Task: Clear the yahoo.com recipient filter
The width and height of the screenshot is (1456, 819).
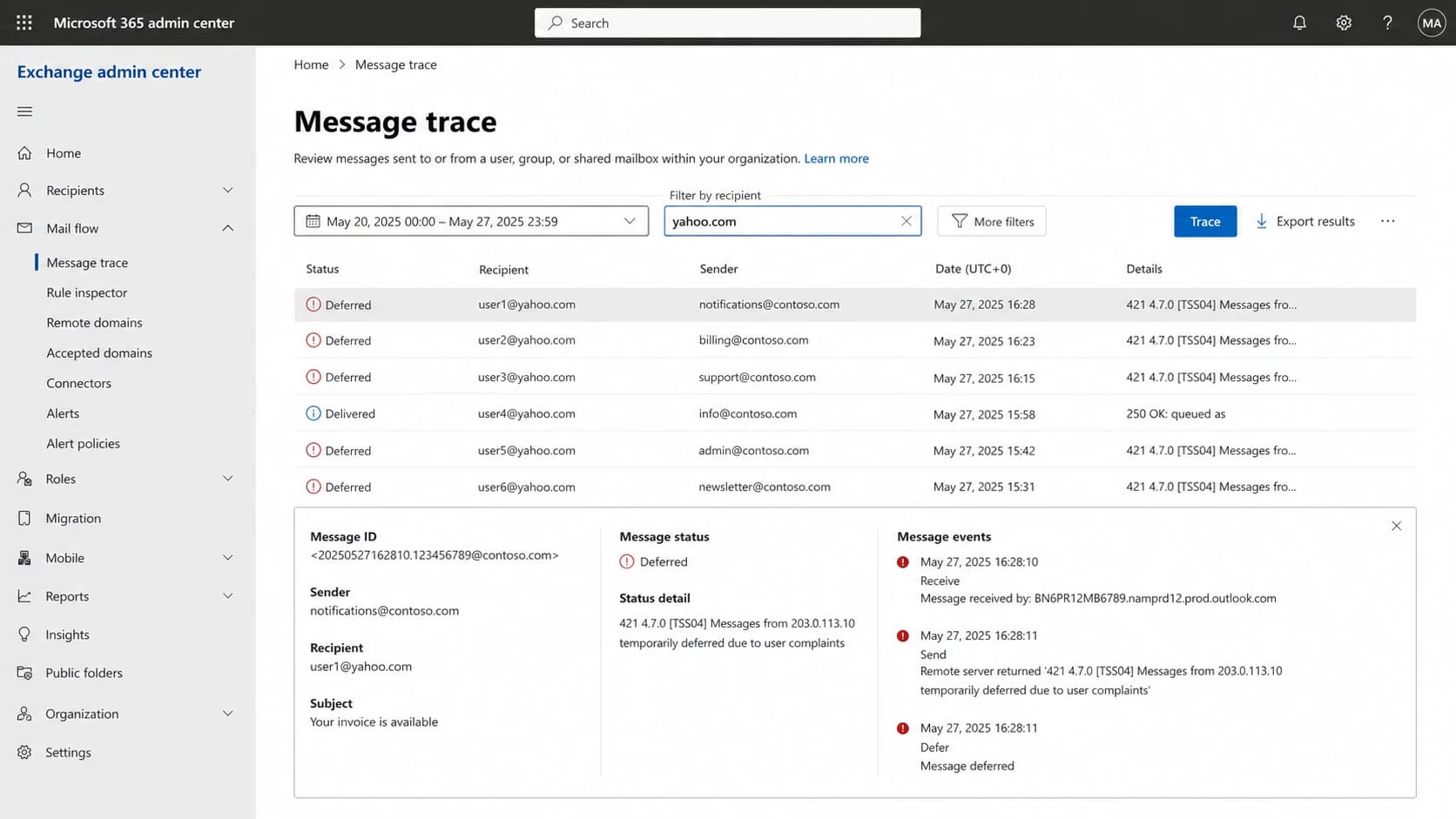Action: [x=906, y=221]
